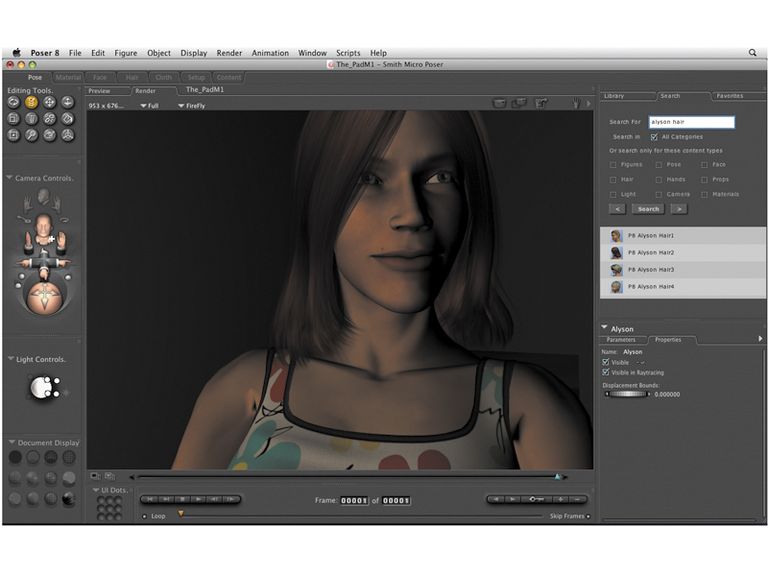
Task: Click the Search button
Action: tap(649, 209)
